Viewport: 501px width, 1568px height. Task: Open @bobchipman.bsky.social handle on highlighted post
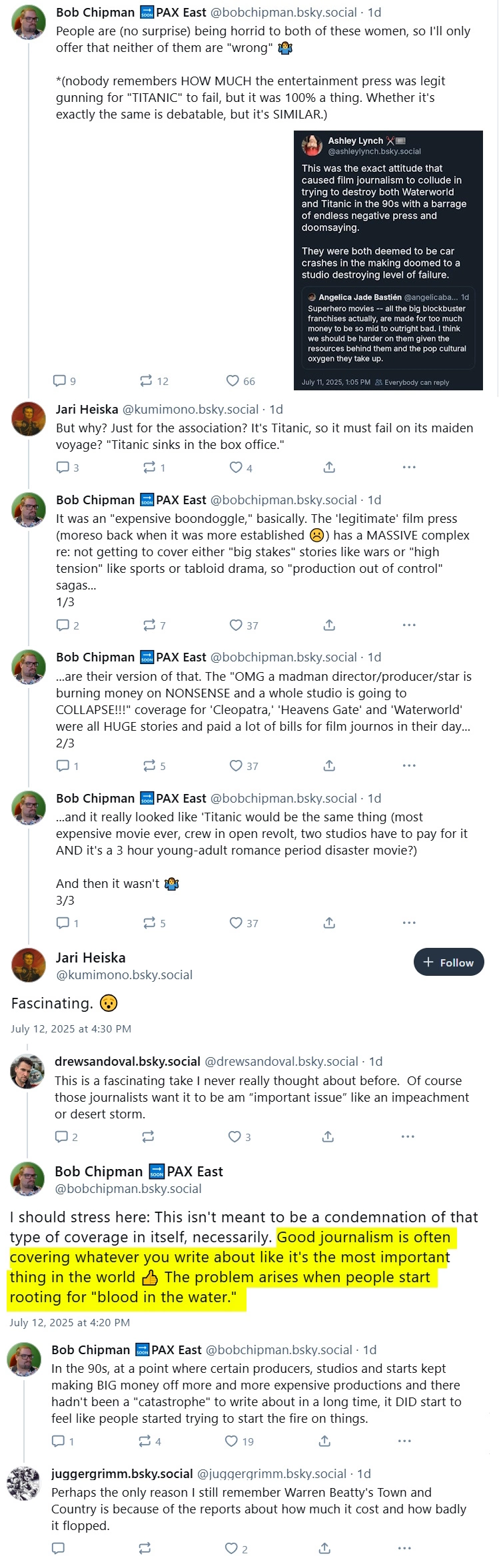128,1189
